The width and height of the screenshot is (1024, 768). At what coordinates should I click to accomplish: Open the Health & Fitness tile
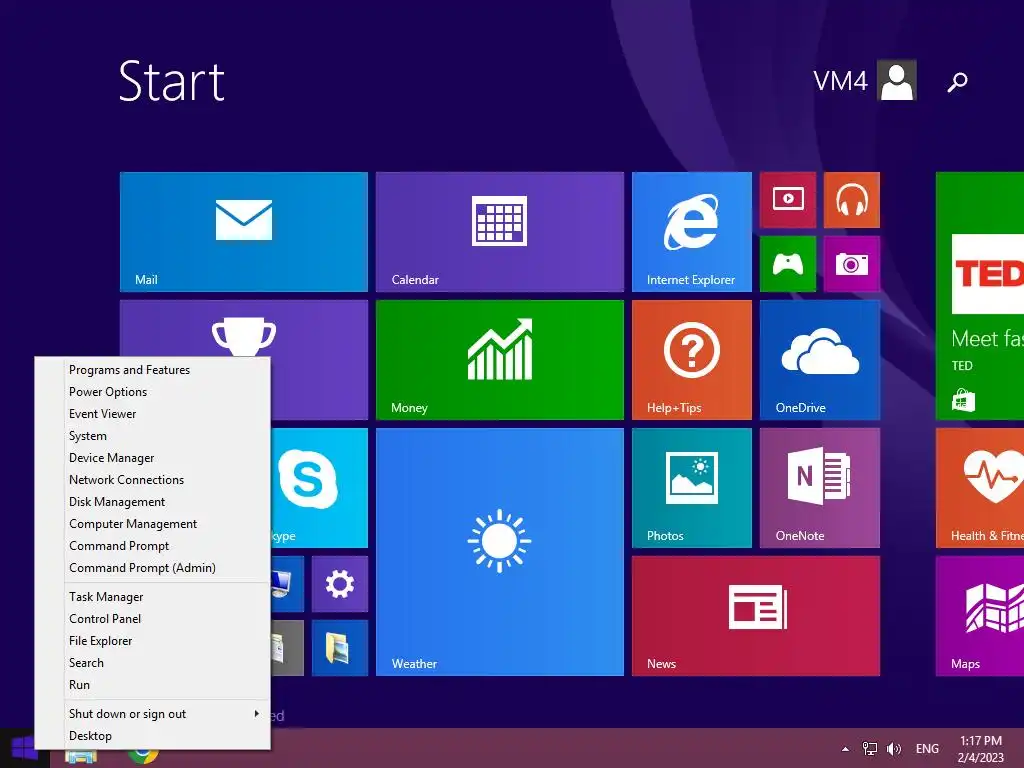click(980, 488)
